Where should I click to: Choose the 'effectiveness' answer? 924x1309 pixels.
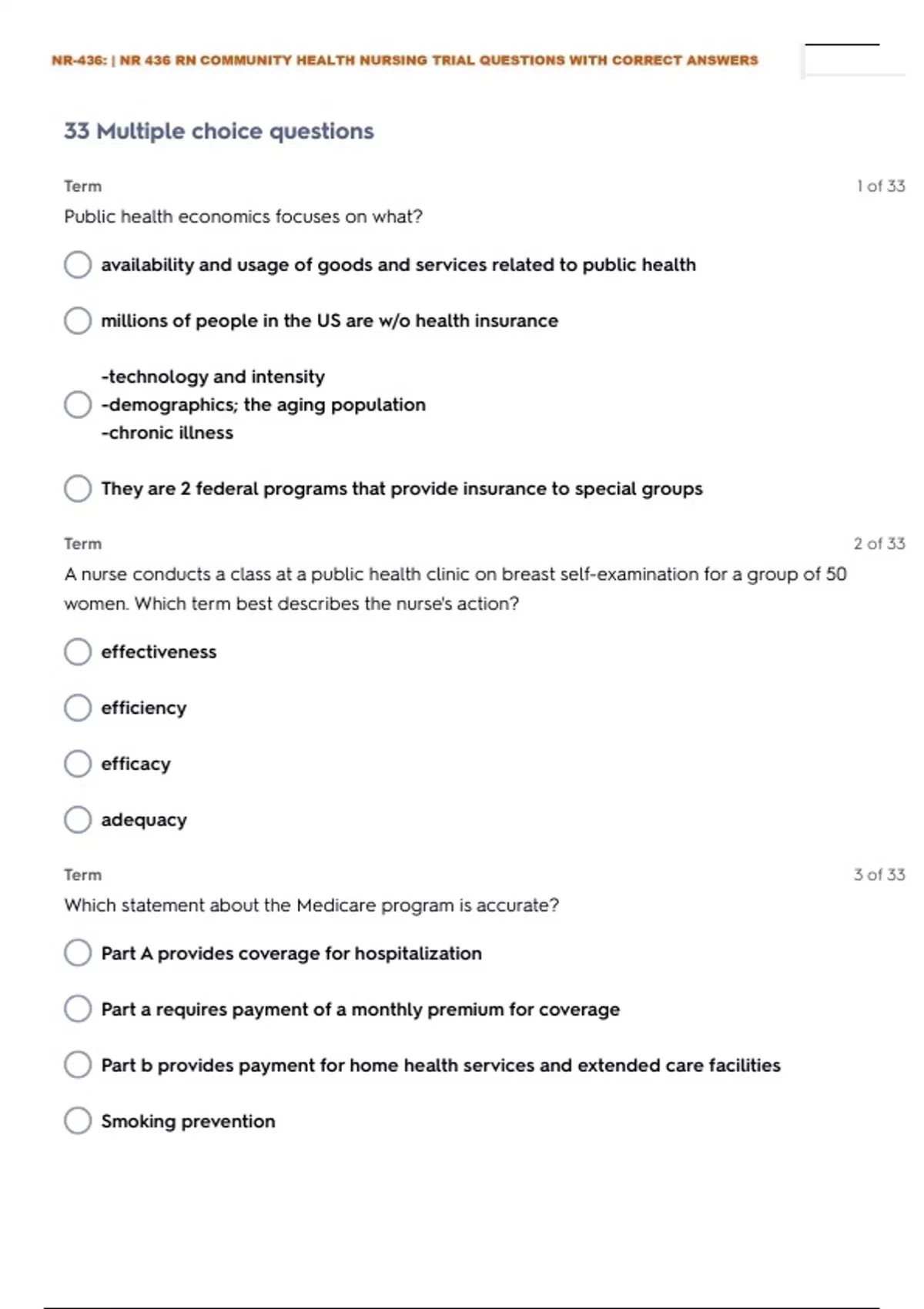pyautogui.click(x=78, y=651)
